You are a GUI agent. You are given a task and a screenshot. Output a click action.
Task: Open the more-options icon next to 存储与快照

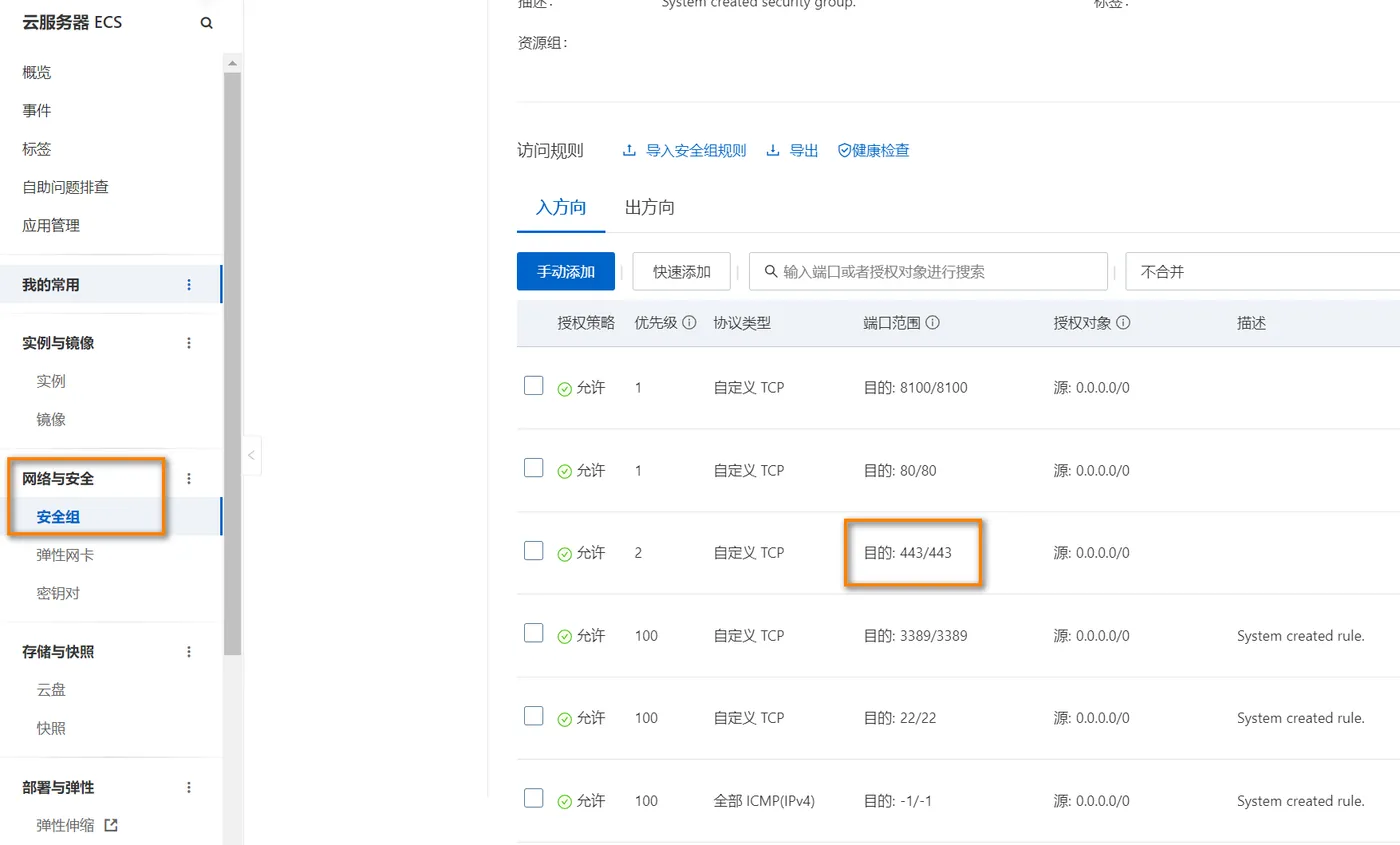point(189,652)
